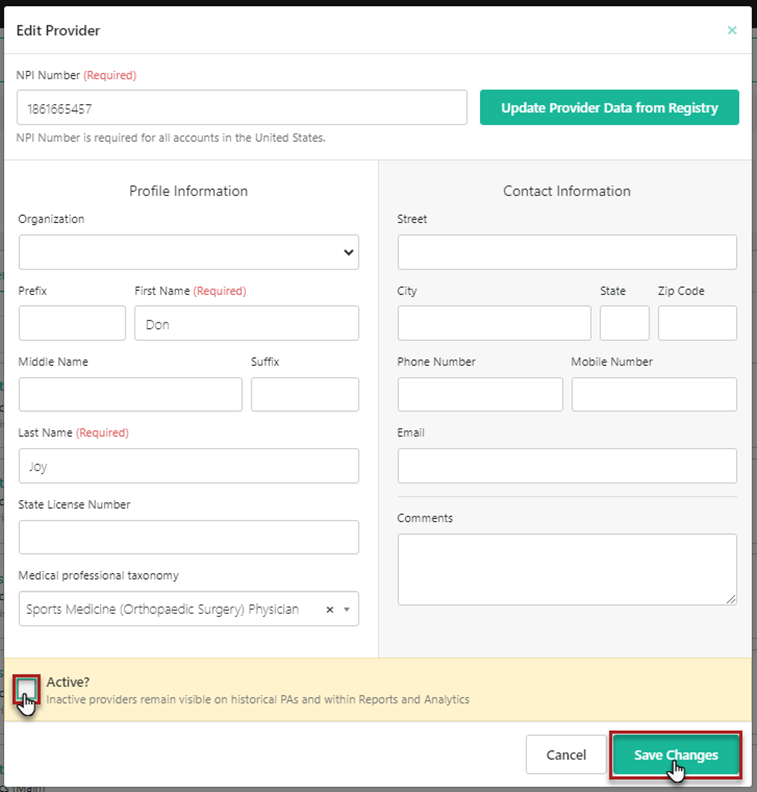Viewport: 757px width, 792px height.
Task: Toggle the Active? checkbox
Action: click(x=27, y=690)
